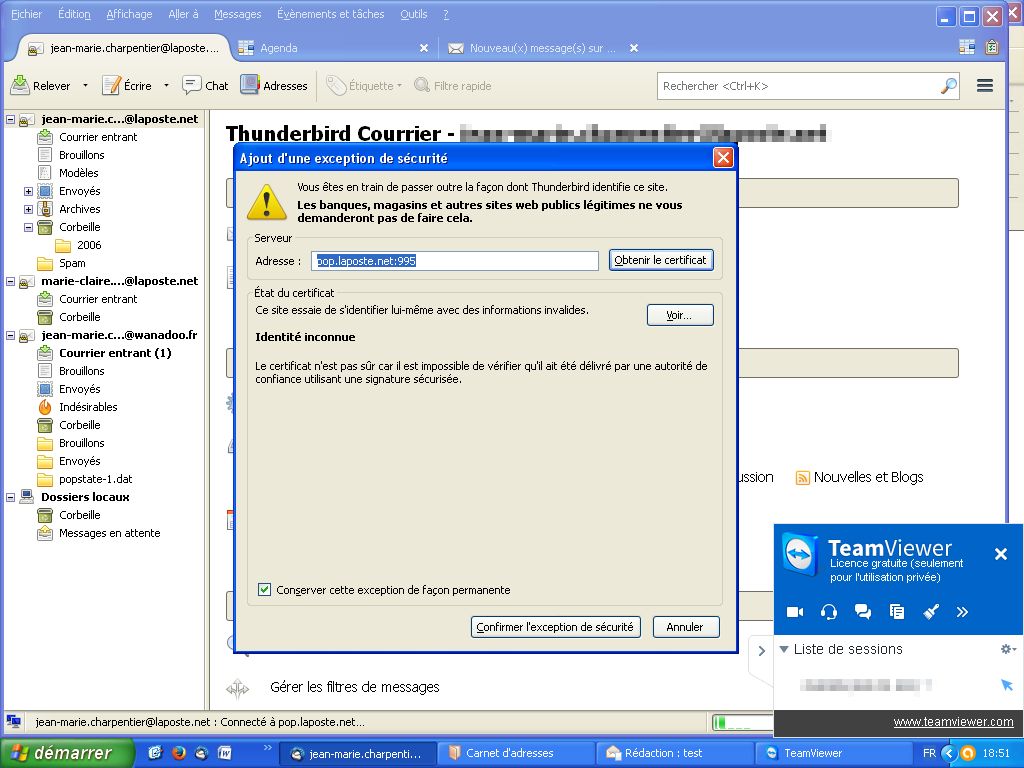Click Obtenir le certificat button

coord(660,260)
